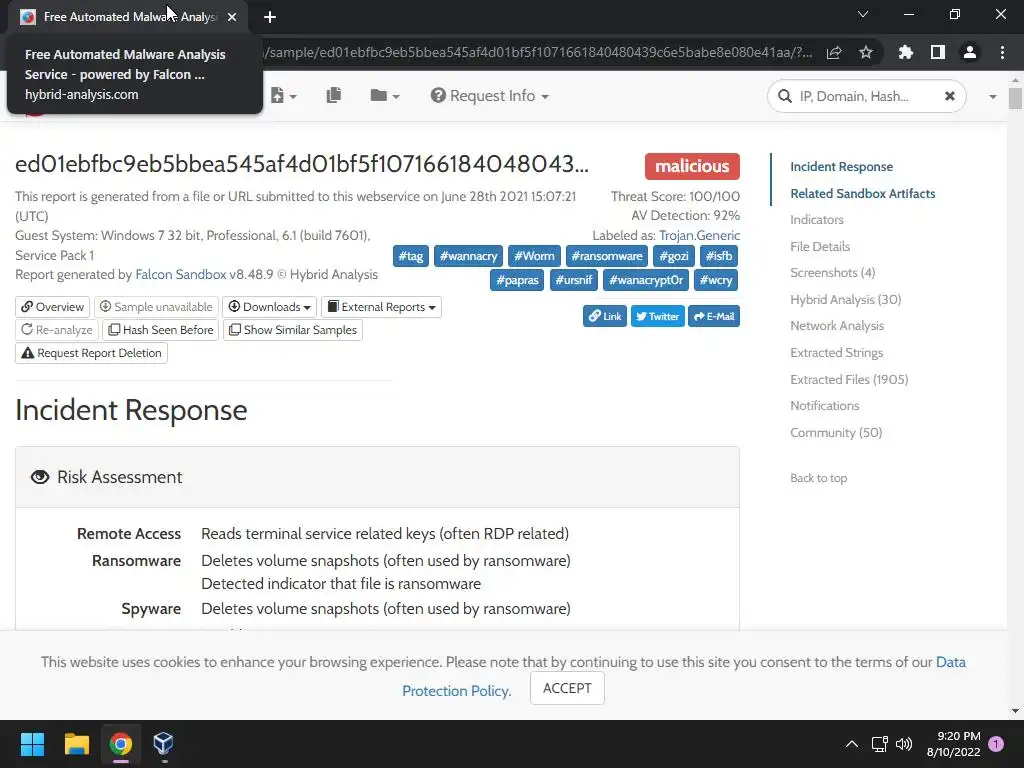Open Hybrid Analysis (30) section
This screenshot has height=768, width=1024.
coord(846,300)
